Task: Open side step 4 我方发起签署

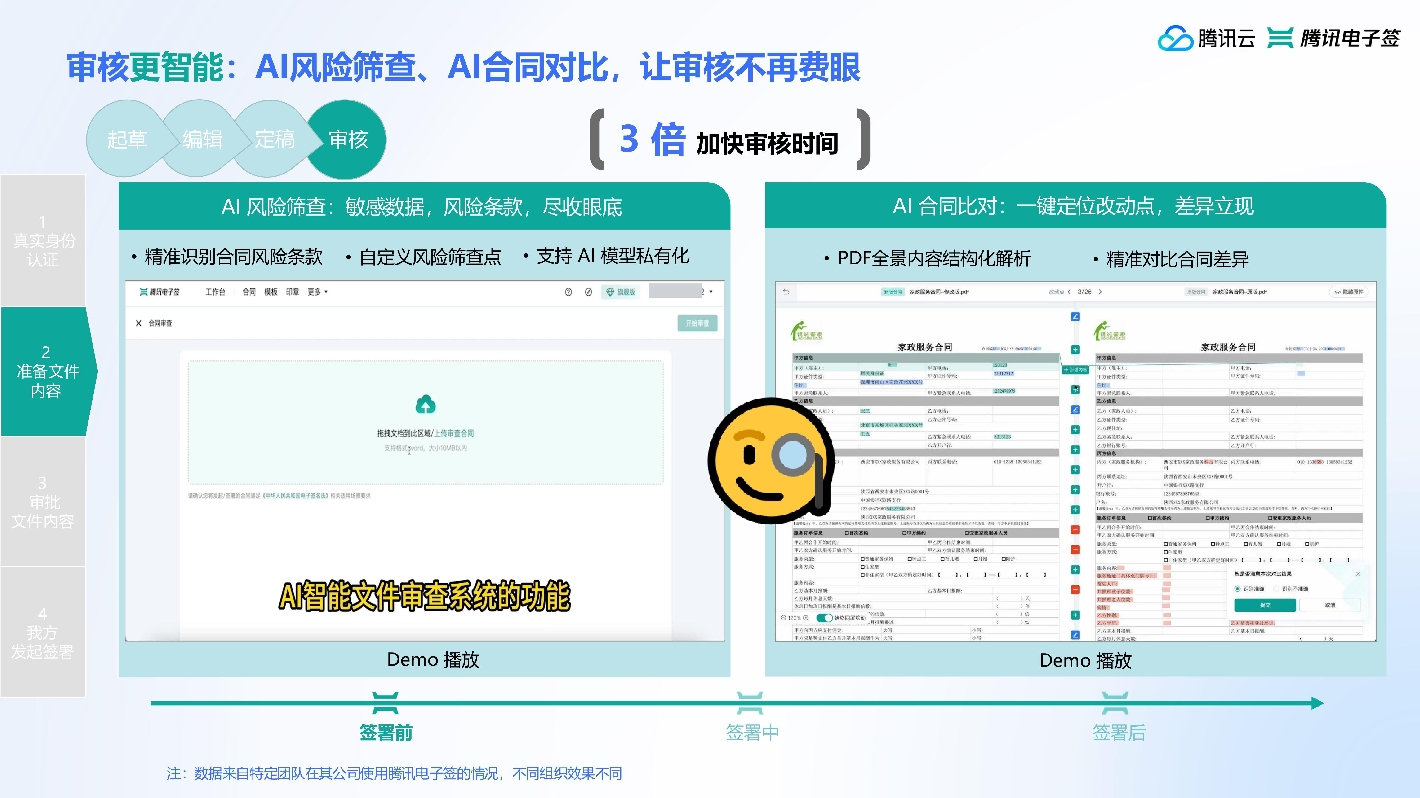Action: (x=43, y=632)
